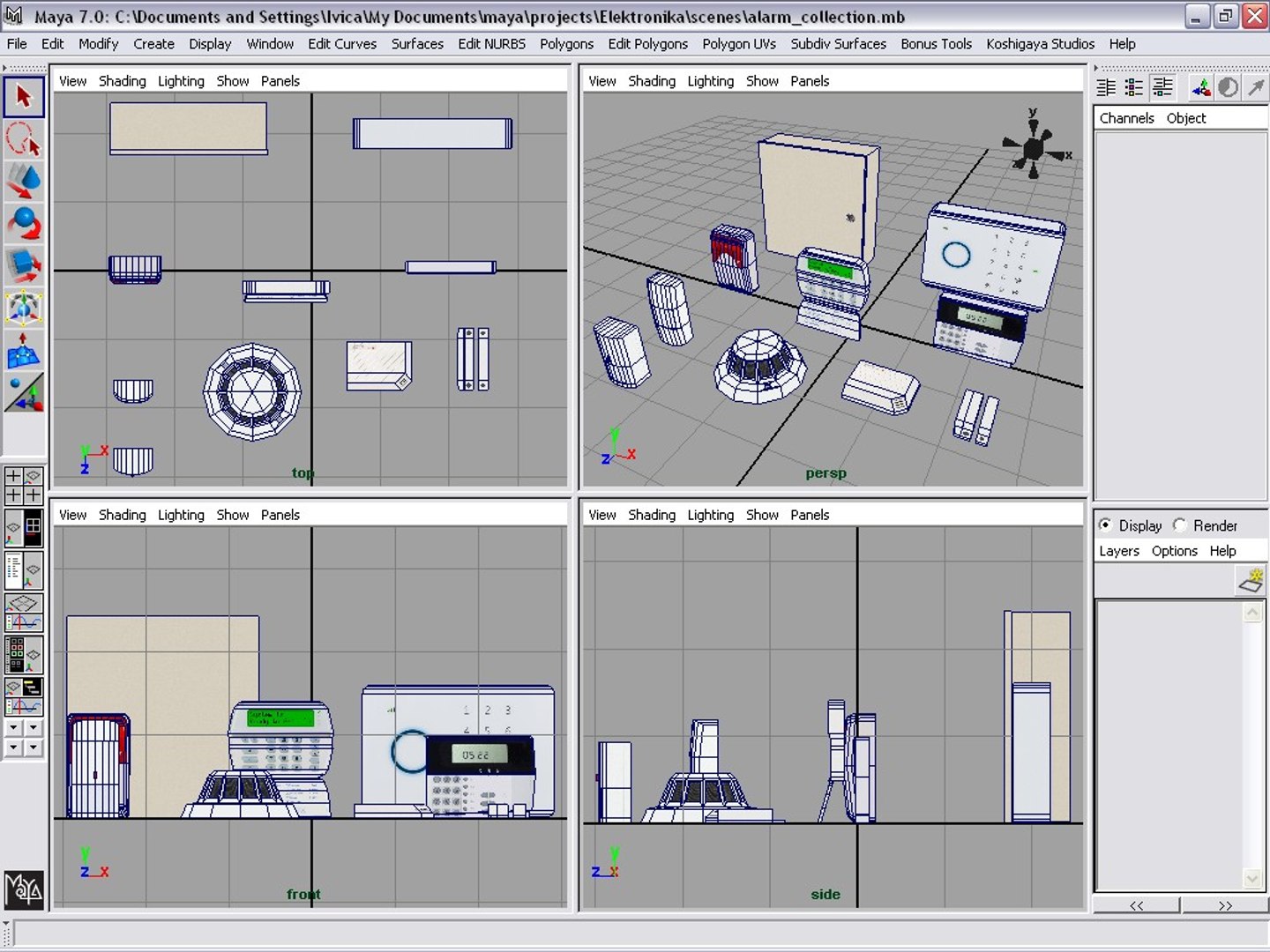Click the diagonal arrow icon in Channel Box
Screen dimensions: 1270x952
pyautogui.click(x=1255, y=87)
